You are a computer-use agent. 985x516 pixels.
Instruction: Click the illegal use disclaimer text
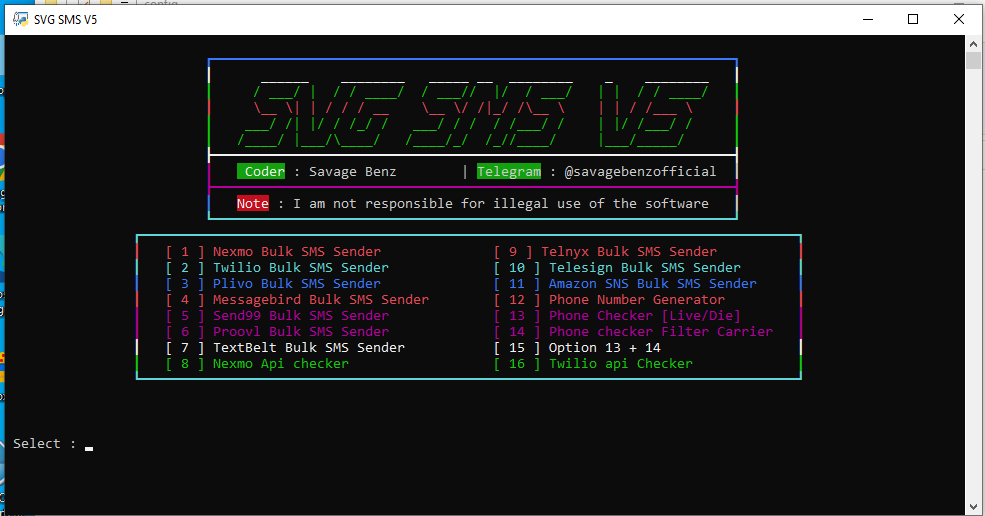point(500,204)
